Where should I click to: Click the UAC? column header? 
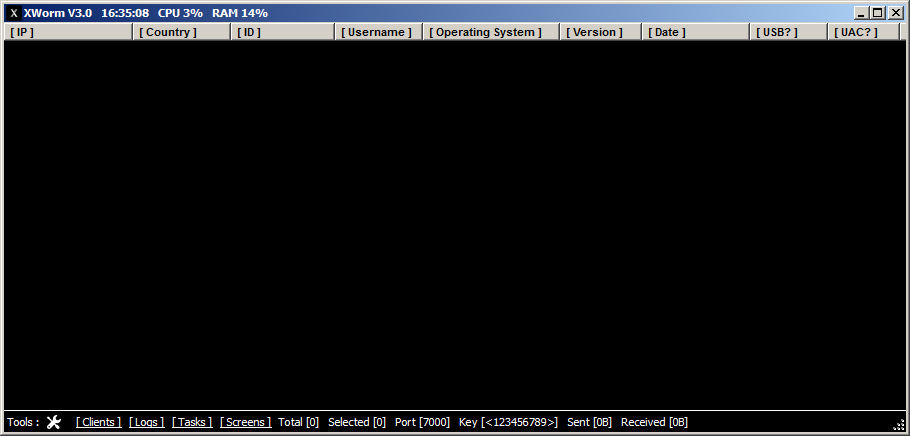tap(864, 32)
